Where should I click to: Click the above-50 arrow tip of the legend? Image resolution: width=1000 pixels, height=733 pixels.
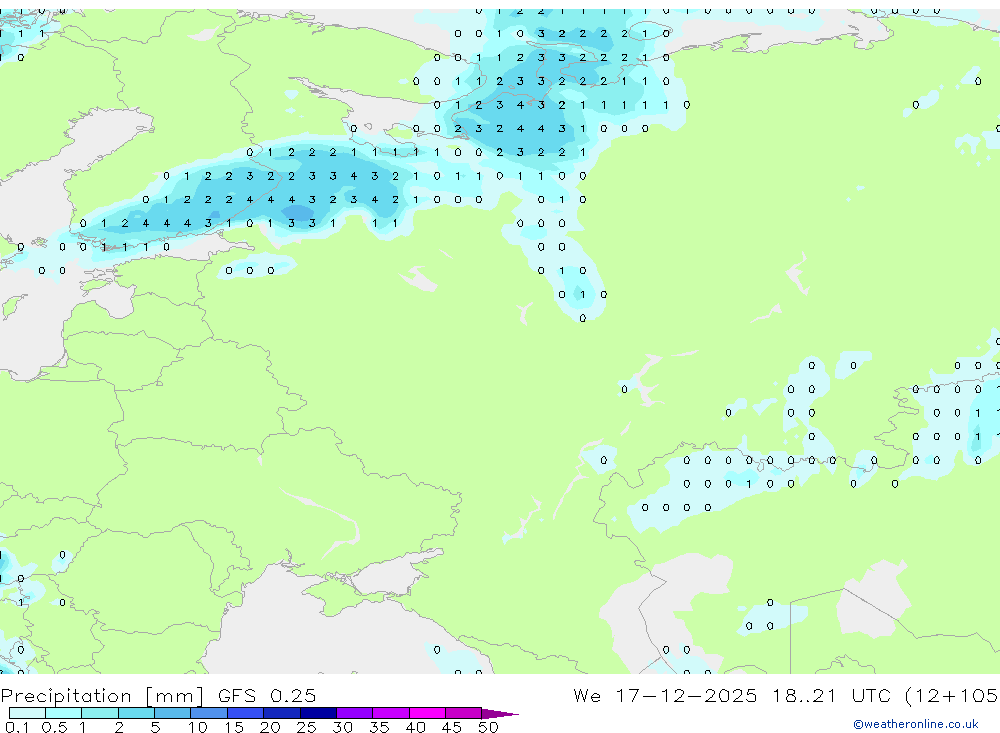(500, 714)
